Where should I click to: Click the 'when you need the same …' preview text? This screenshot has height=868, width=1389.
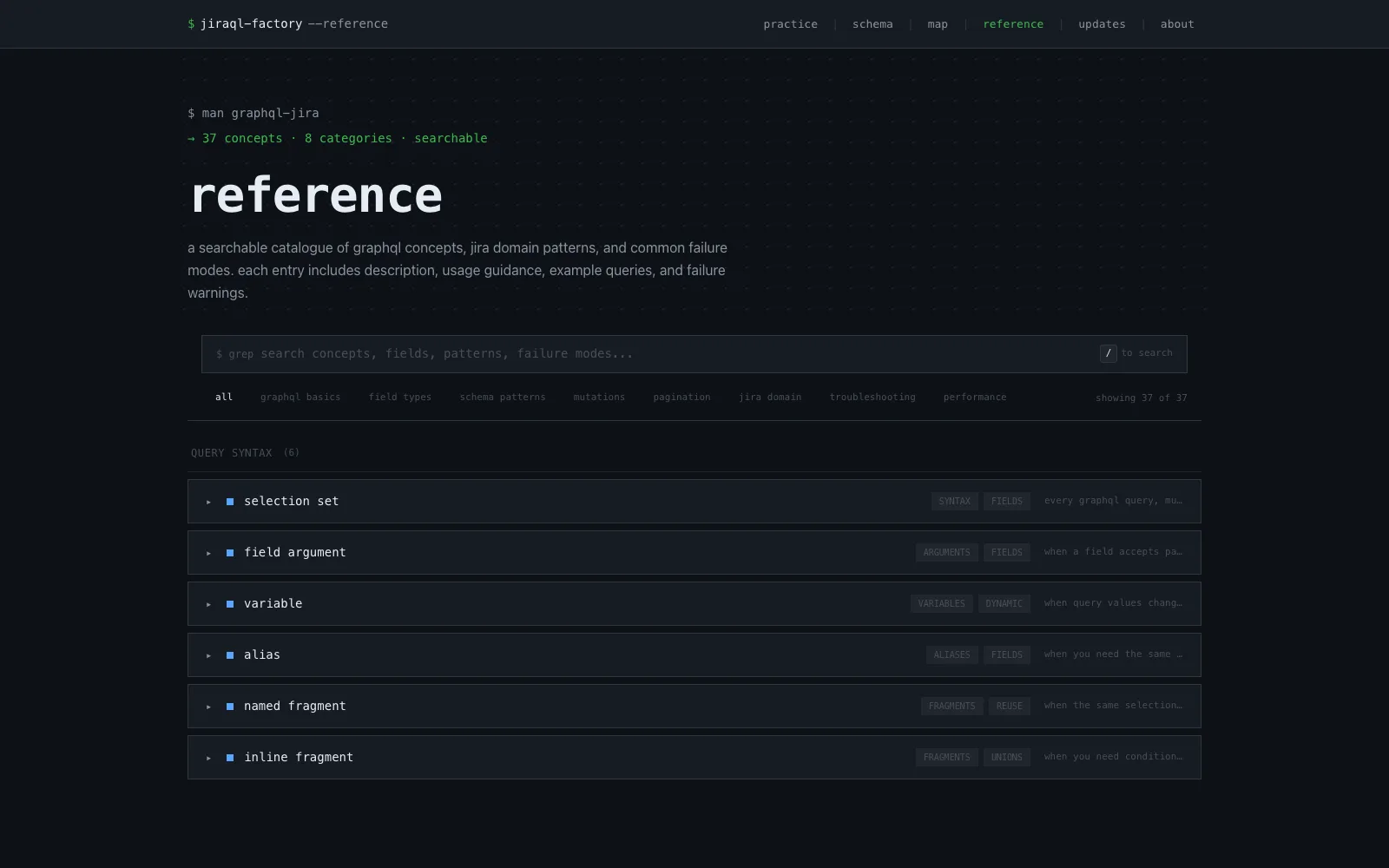pos(1114,654)
